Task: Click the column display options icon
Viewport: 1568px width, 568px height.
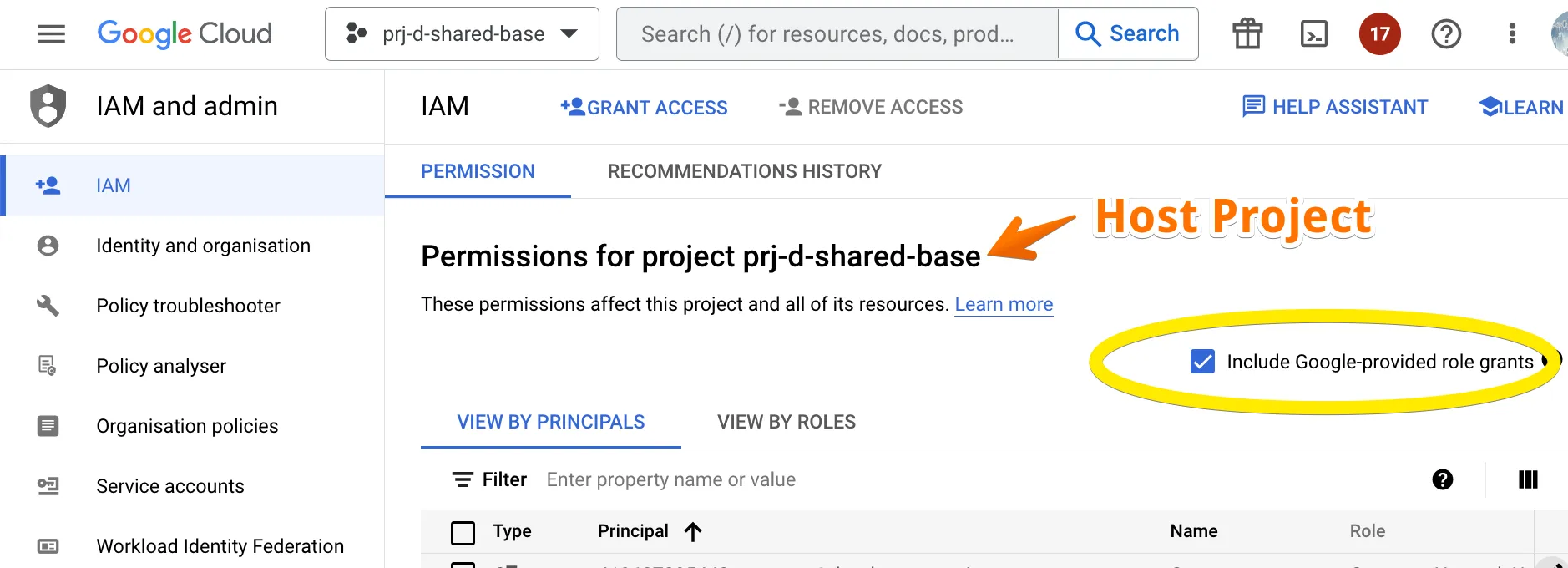Action: tap(1528, 479)
